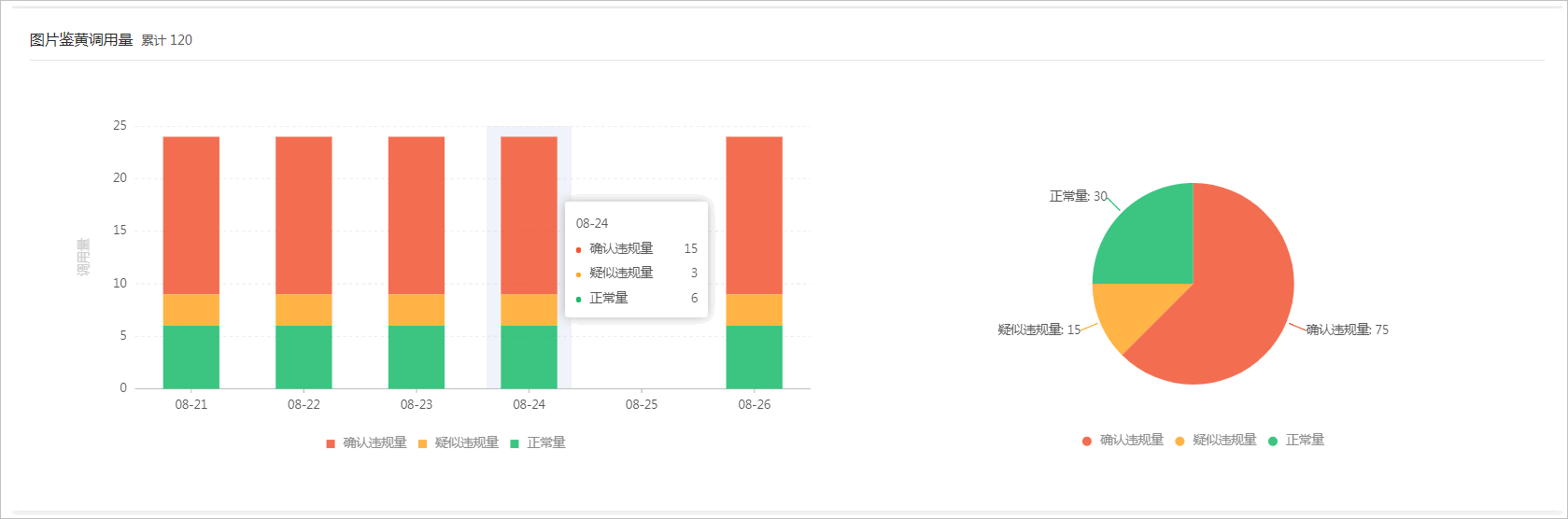Click orange segment of 08-26 bar
This screenshot has width=1568, height=519.
tap(755, 310)
